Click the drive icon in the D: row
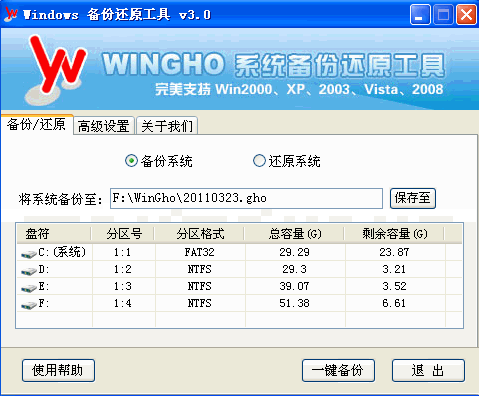The image size is (479, 396). (x=29, y=271)
